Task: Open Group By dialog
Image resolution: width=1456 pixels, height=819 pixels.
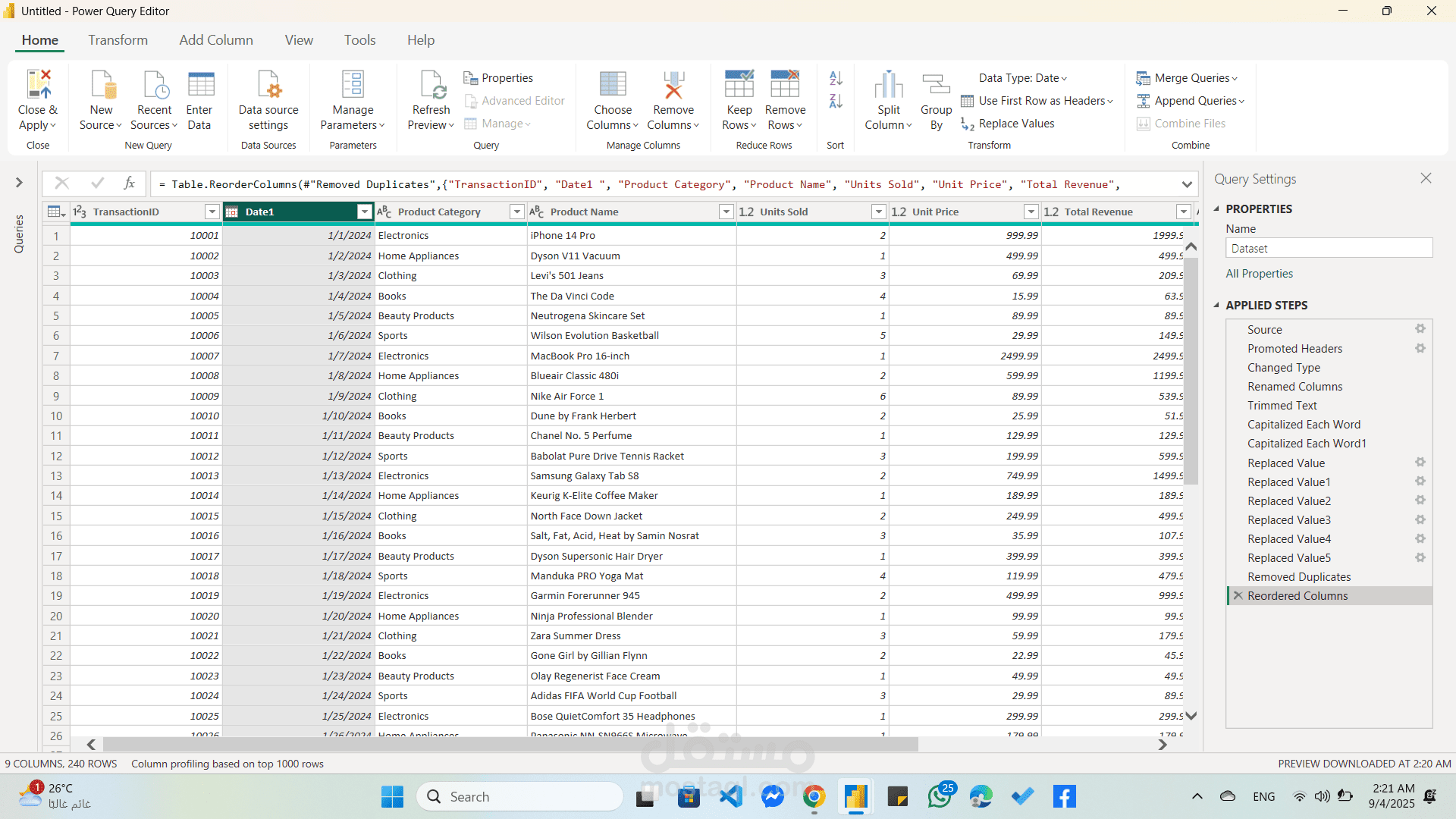Action: [x=936, y=99]
